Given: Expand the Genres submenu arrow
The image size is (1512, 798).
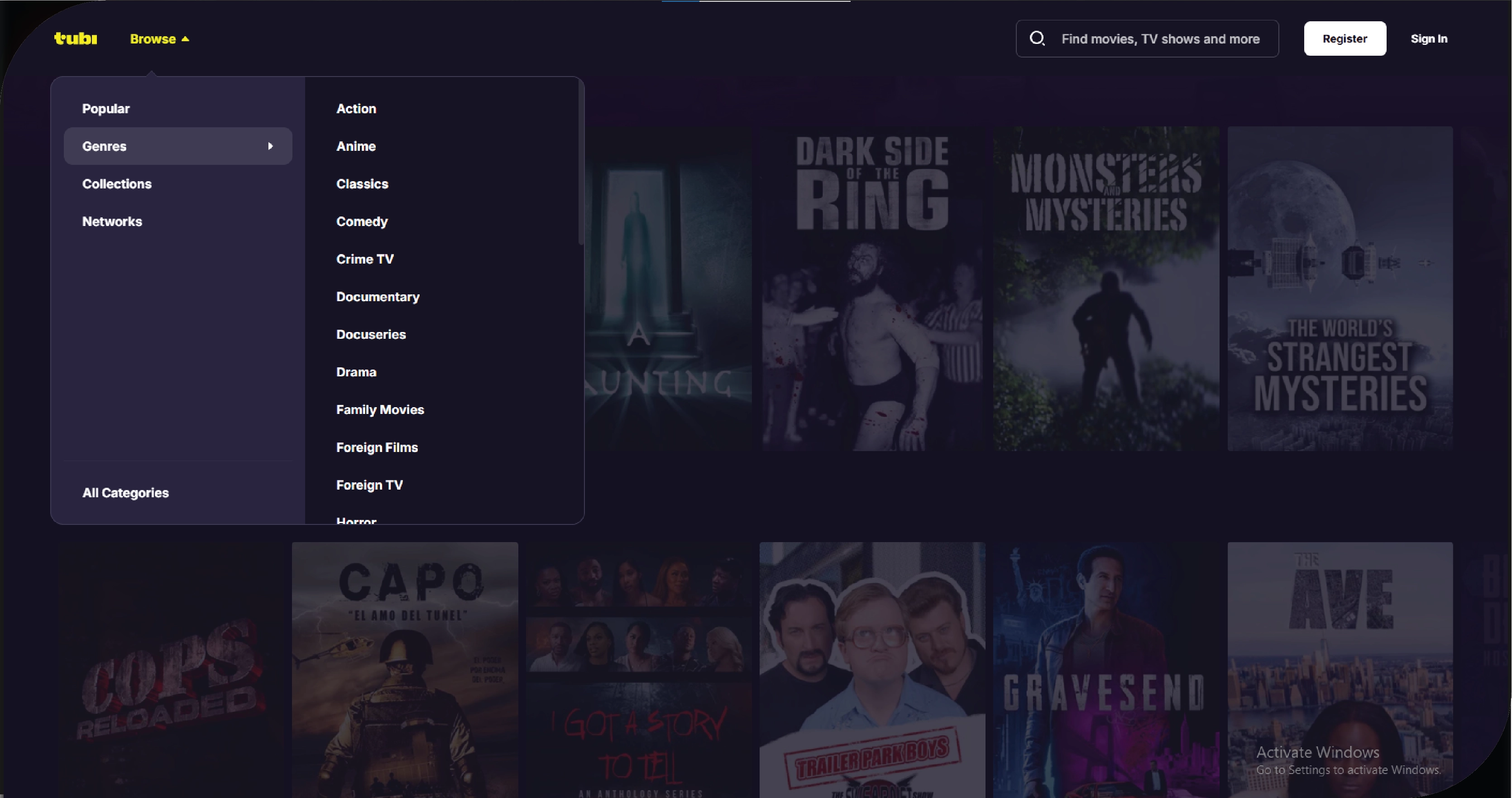Looking at the screenshot, I should pyautogui.click(x=270, y=146).
